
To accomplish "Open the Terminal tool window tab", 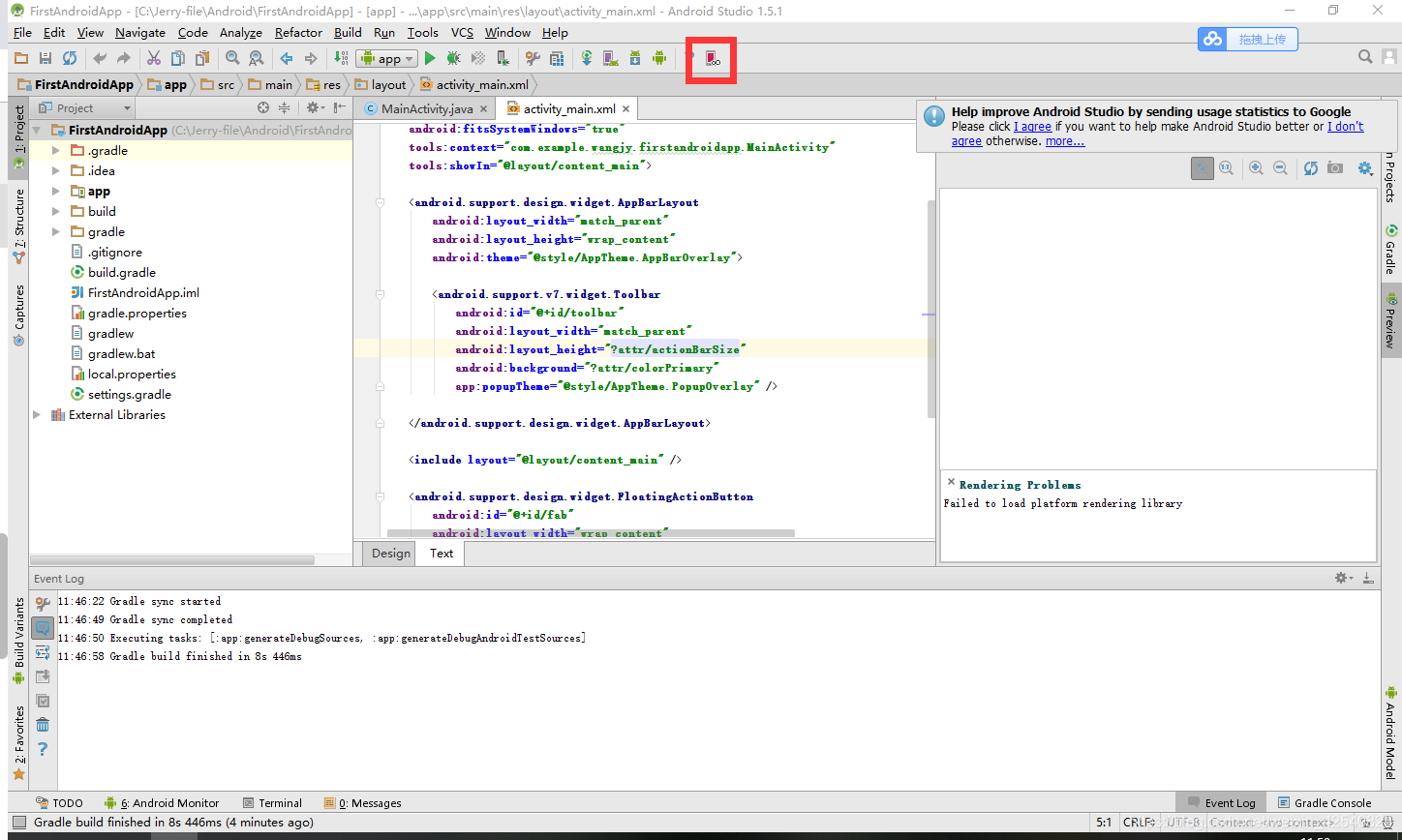I will tap(272, 803).
